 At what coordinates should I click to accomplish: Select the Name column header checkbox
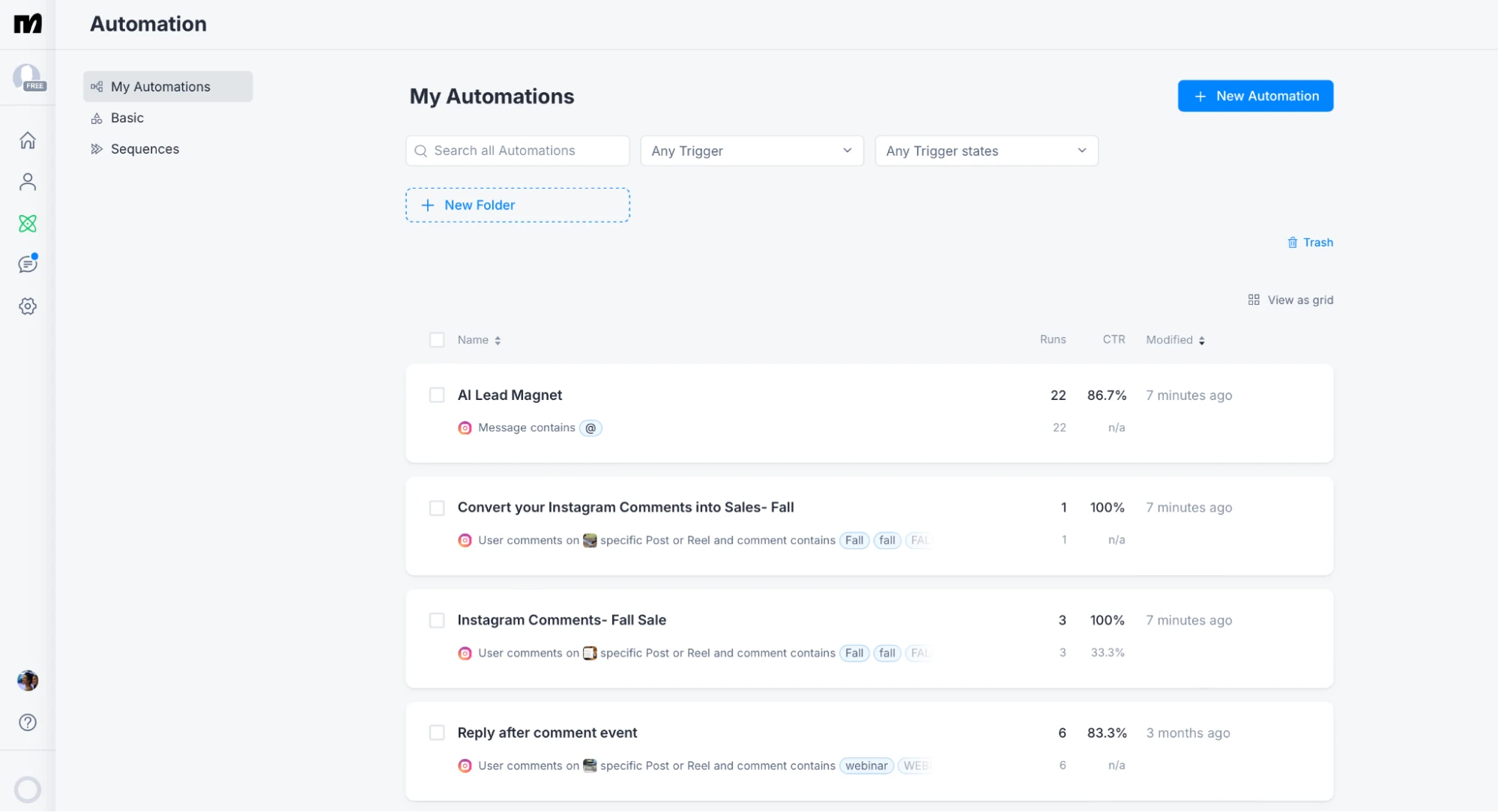tap(437, 339)
